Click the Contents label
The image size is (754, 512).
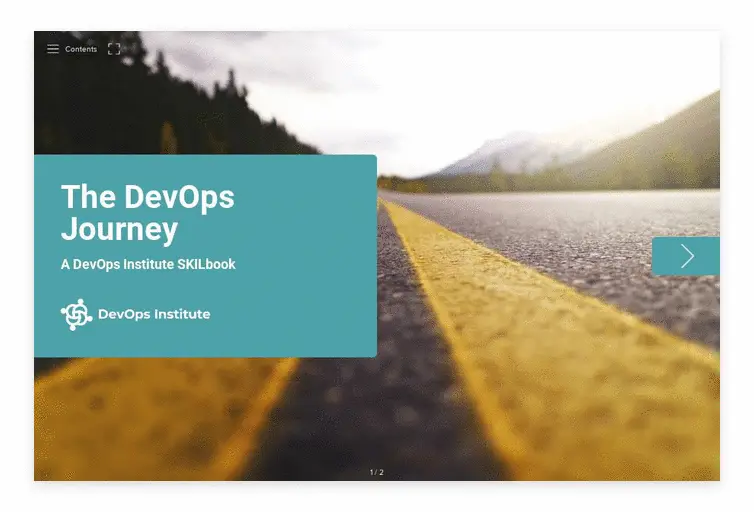pyautogui.click(x=81, y=49)
